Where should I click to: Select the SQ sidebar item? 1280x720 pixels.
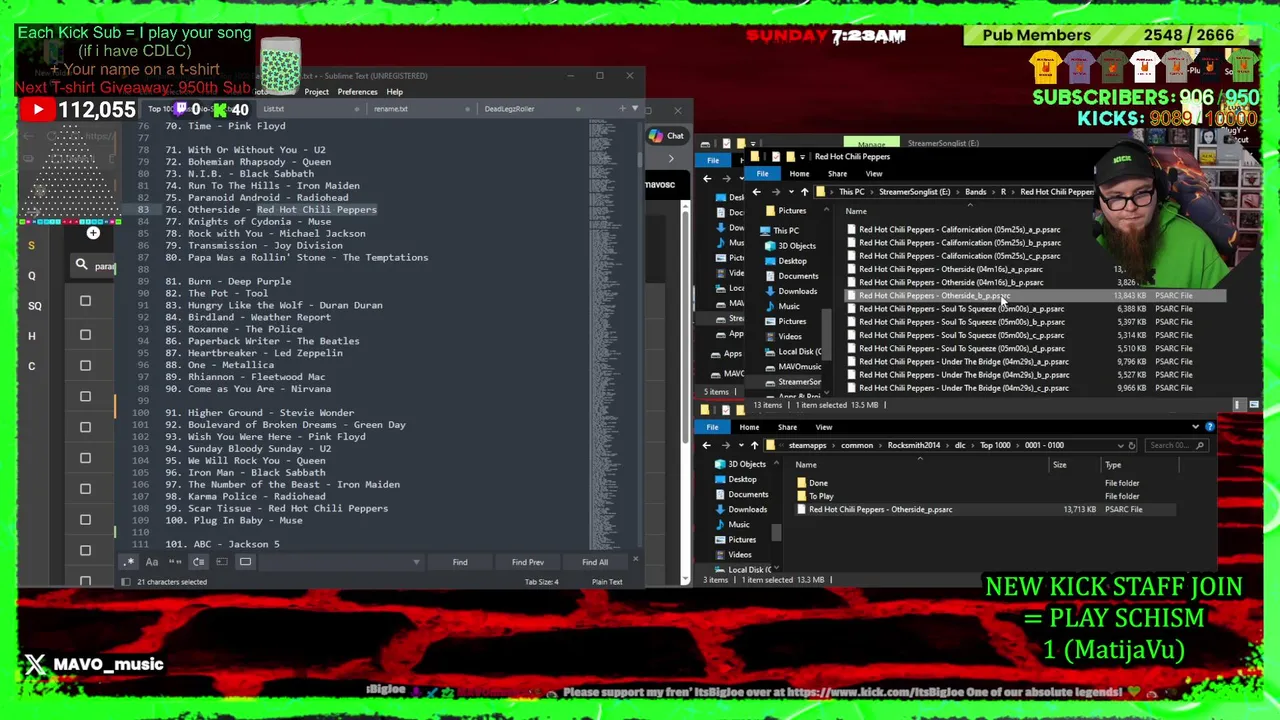tap(35, 306)
